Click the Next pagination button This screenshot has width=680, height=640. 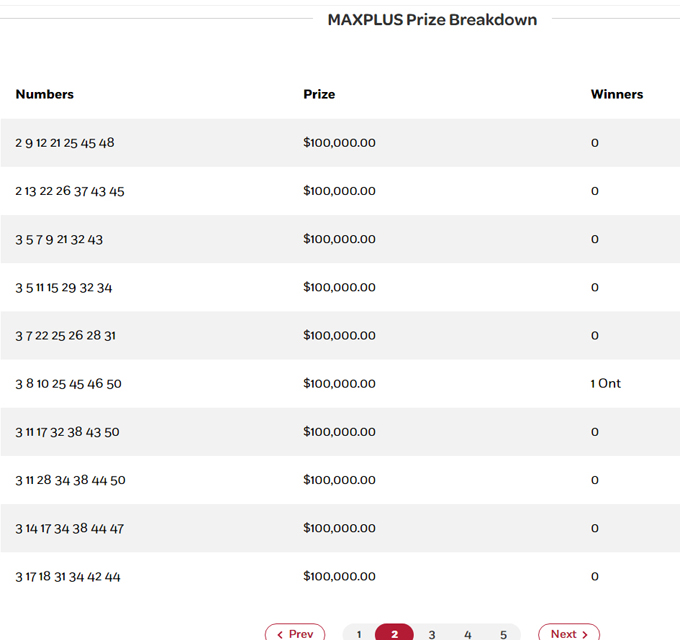point(568,633)
